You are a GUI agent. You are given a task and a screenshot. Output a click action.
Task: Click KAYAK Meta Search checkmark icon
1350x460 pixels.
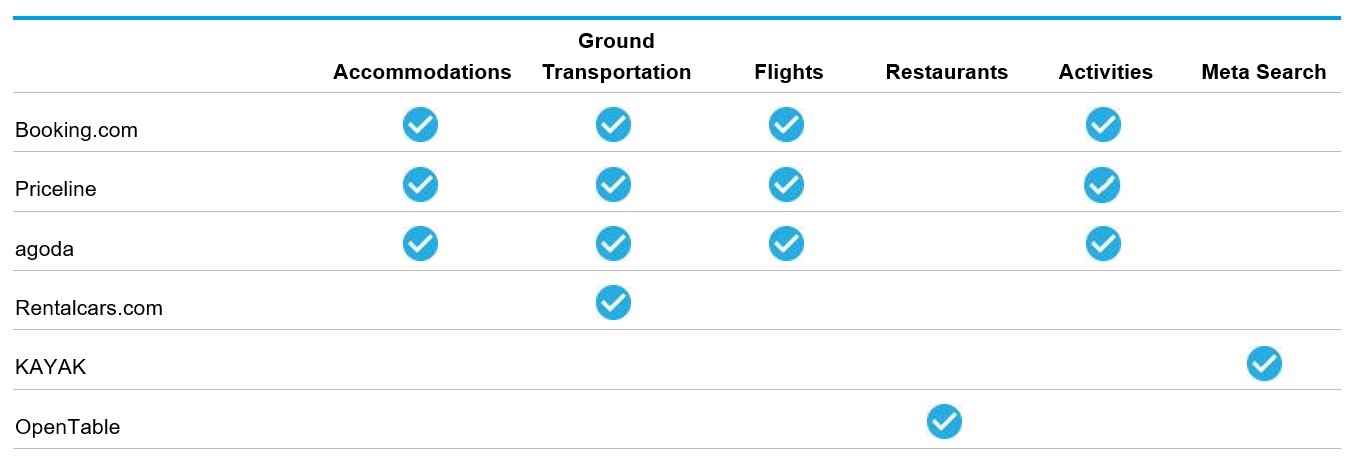(1264, 364)
